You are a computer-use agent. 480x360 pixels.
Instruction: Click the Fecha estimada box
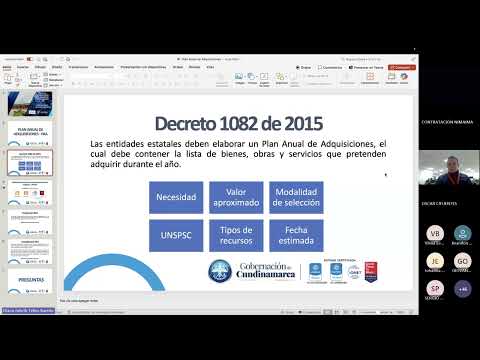(x=296, y=235)
